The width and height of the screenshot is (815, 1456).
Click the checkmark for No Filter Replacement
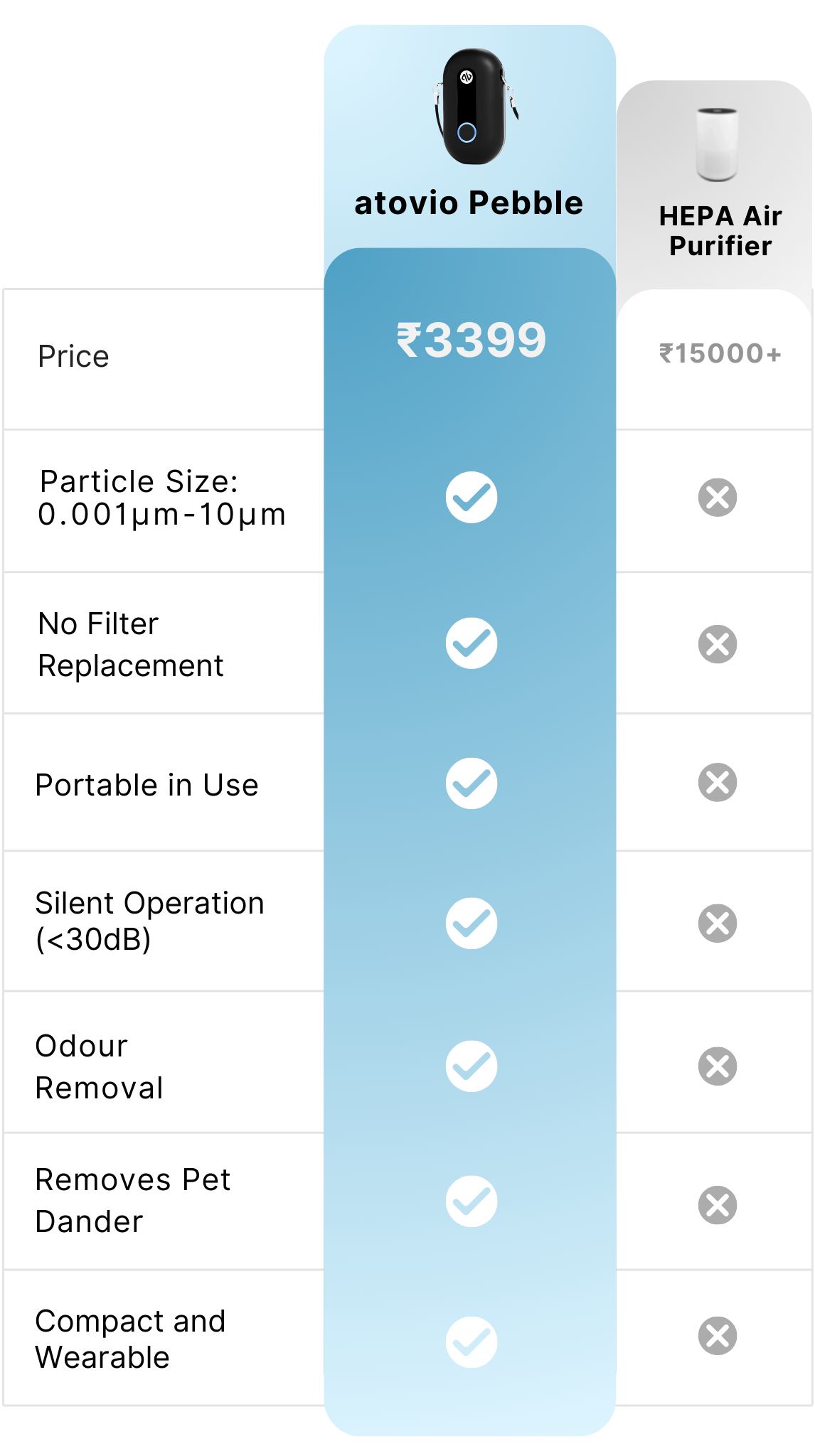[472, 643]
